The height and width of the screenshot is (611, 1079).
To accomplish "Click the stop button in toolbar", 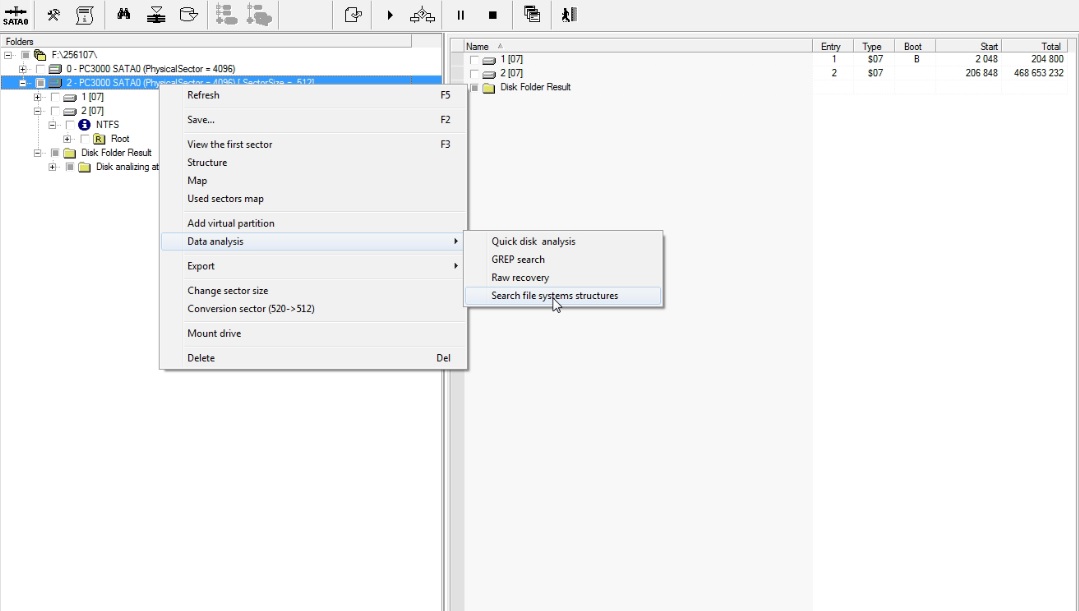I will (x=493, y=15).
